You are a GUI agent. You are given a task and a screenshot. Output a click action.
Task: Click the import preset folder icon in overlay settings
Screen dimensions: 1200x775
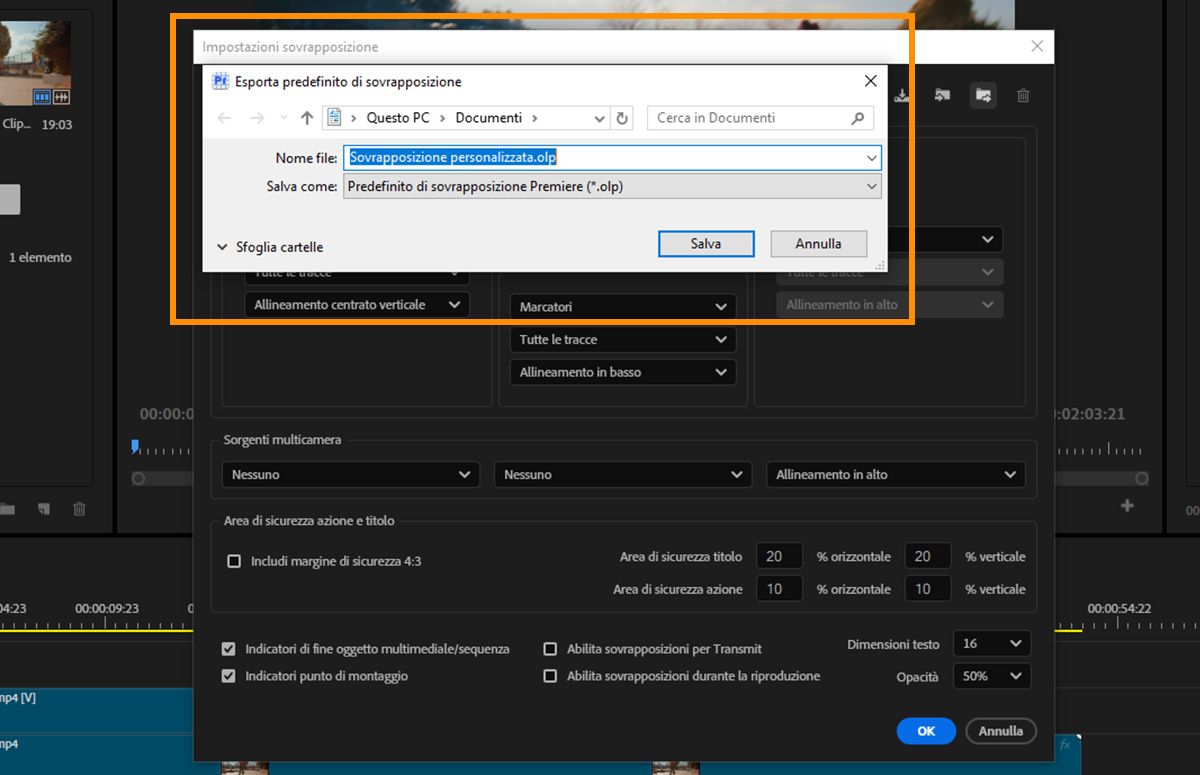942,96
